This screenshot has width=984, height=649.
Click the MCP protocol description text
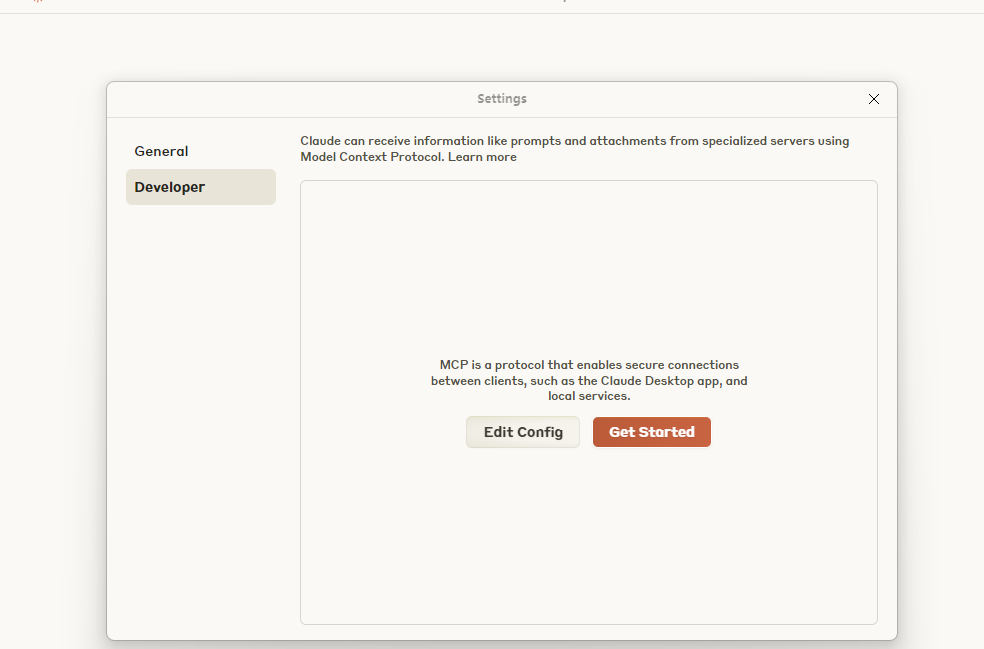pyautogui.click(x=589, y=380)
